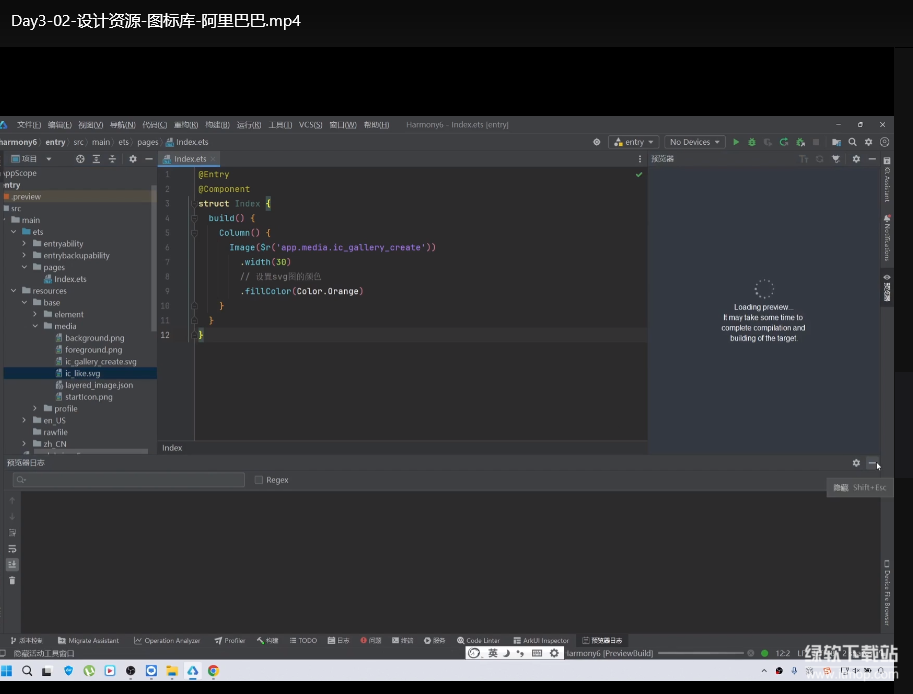This screenshot has width=913, height=694.
Task: Open IME settings gear in input toolbar
Action: [x=554, y=653]
